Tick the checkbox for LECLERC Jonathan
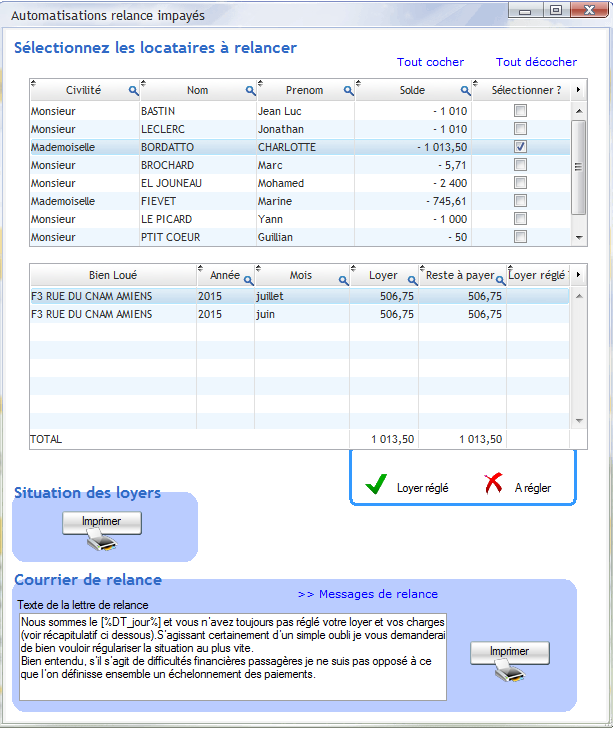Screen dimensions: 613x729 (x=520, y=129)
